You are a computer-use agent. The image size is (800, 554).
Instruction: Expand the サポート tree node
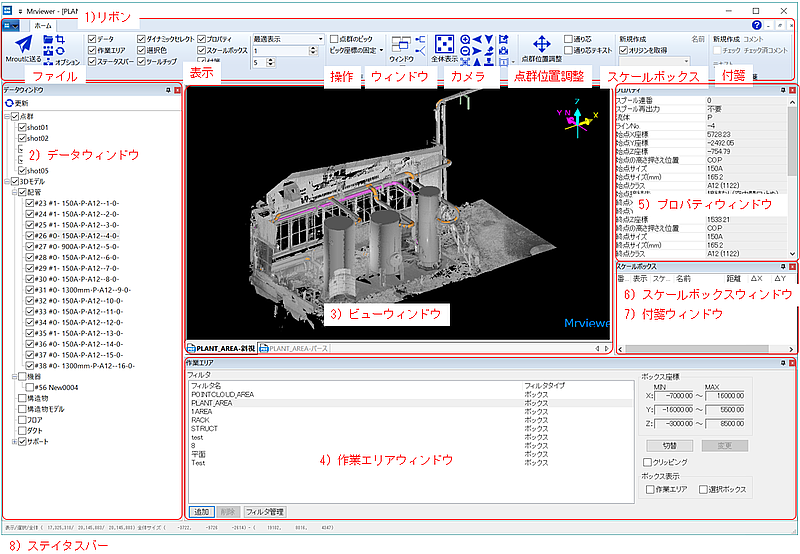14,442
